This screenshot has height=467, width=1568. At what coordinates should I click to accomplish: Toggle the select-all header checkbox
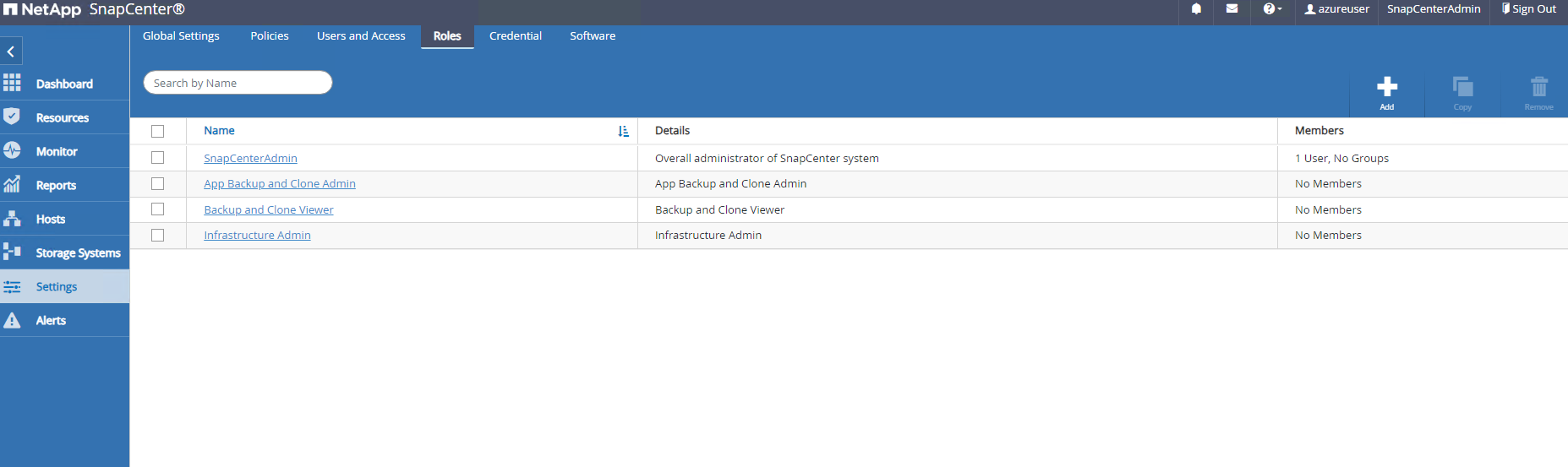point(157,131)
